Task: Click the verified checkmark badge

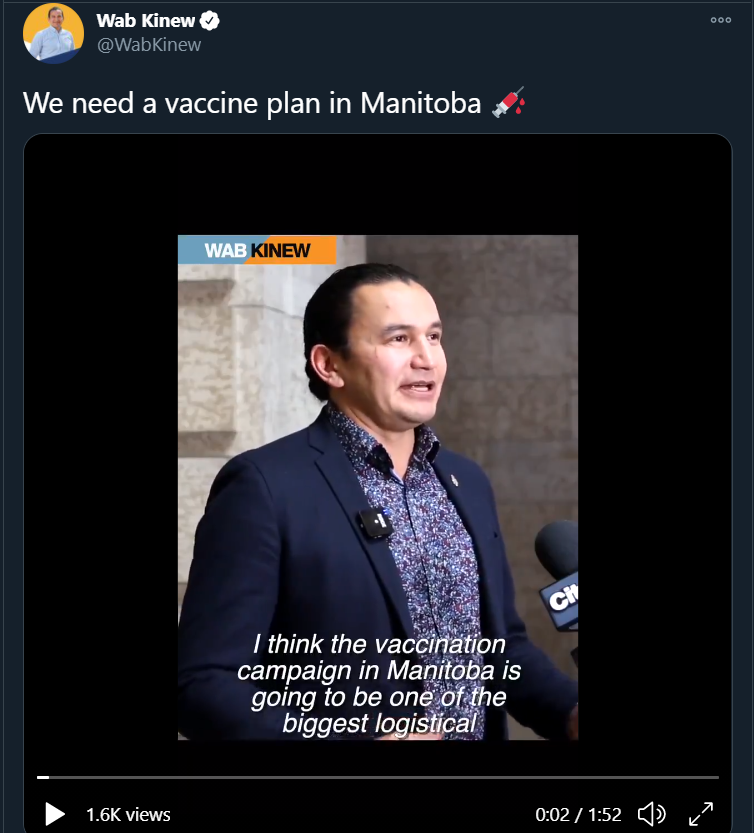Action: tap(212, 21)
